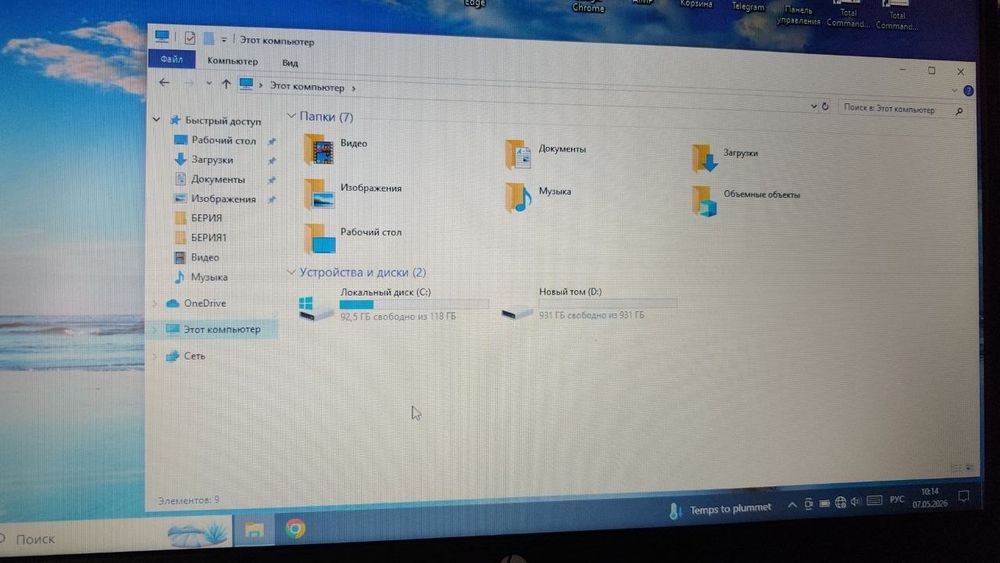Open the Музыка folder icon
This screenshot has width=1000, height=563.
518,197
